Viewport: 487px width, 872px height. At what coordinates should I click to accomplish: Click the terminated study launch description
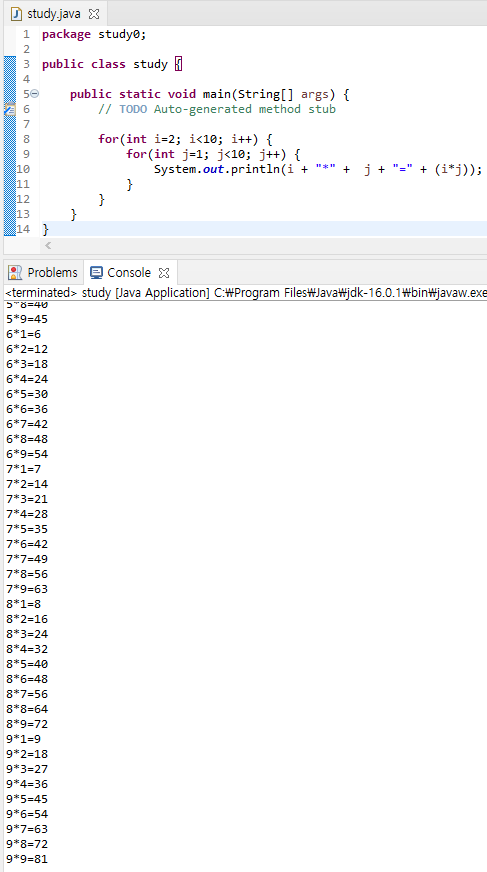(x=245, y=293)
